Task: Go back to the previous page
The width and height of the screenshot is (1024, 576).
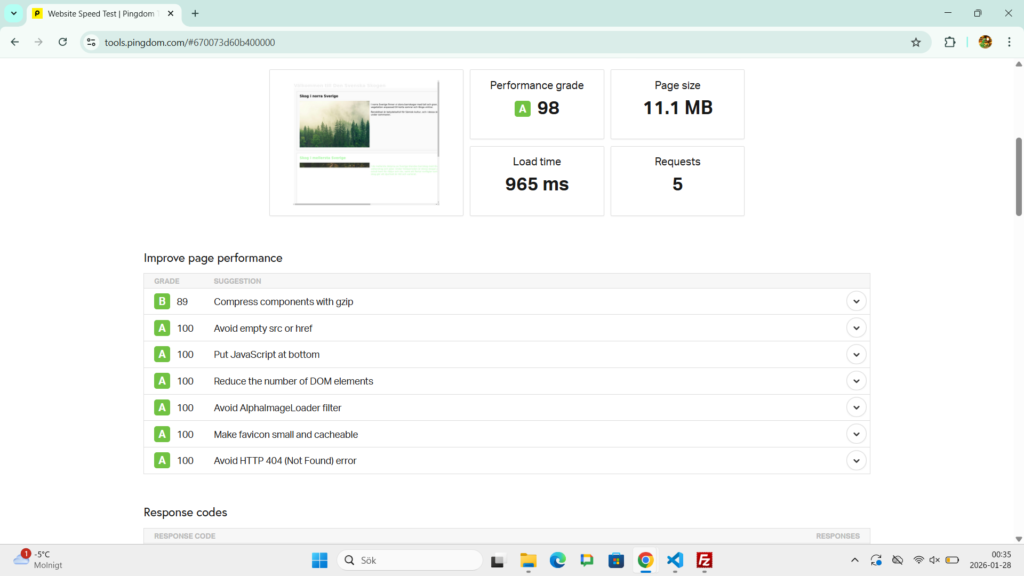Action: (14, 42)
